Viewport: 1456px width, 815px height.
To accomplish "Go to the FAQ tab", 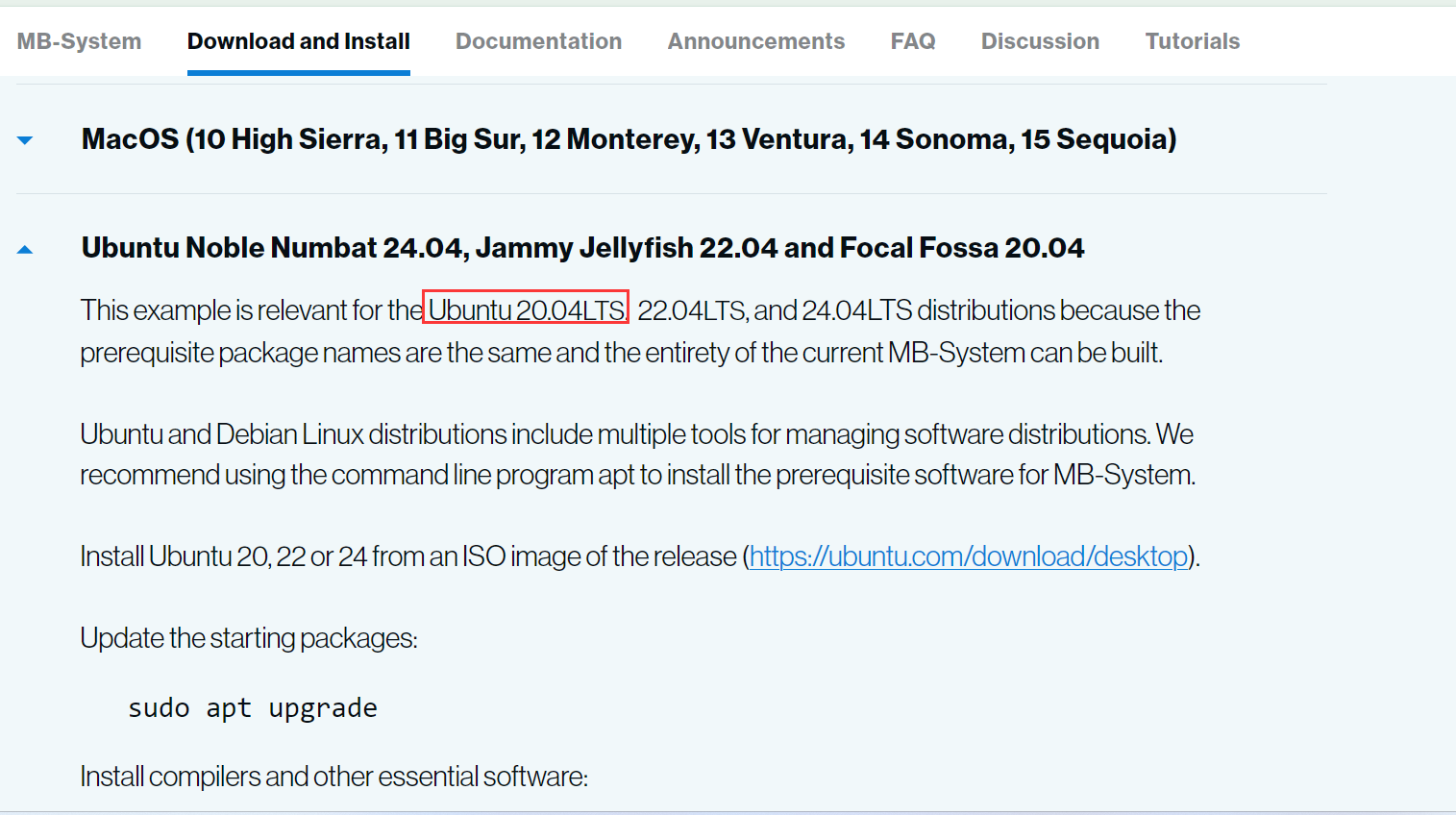I will coord(913,41).
